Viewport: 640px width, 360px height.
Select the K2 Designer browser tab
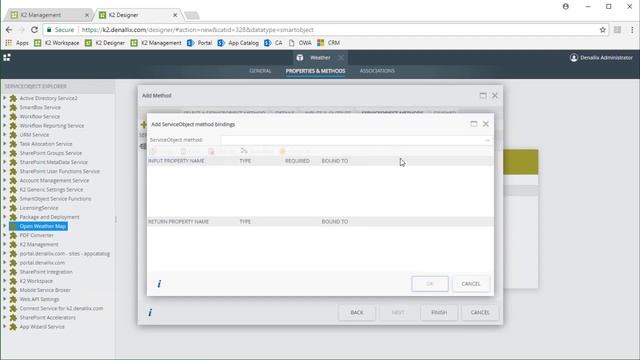[137, 15]
